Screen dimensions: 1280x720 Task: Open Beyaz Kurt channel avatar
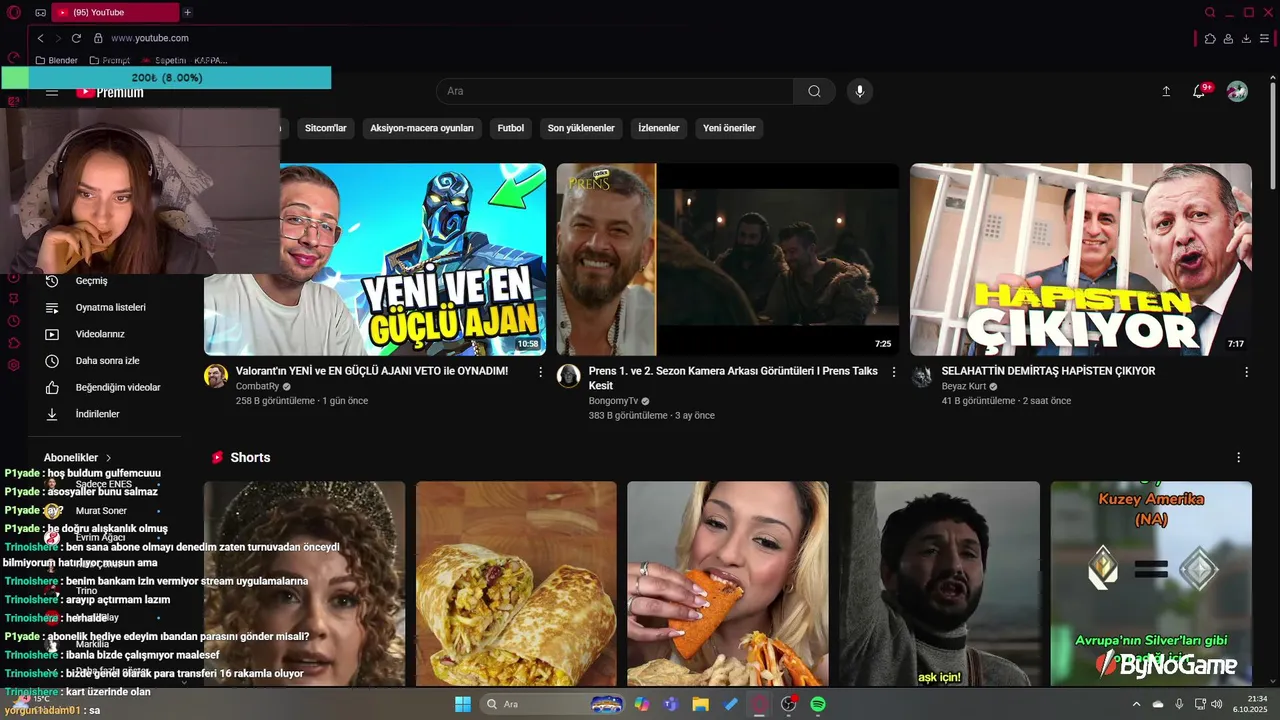click(x=922, y=376)
